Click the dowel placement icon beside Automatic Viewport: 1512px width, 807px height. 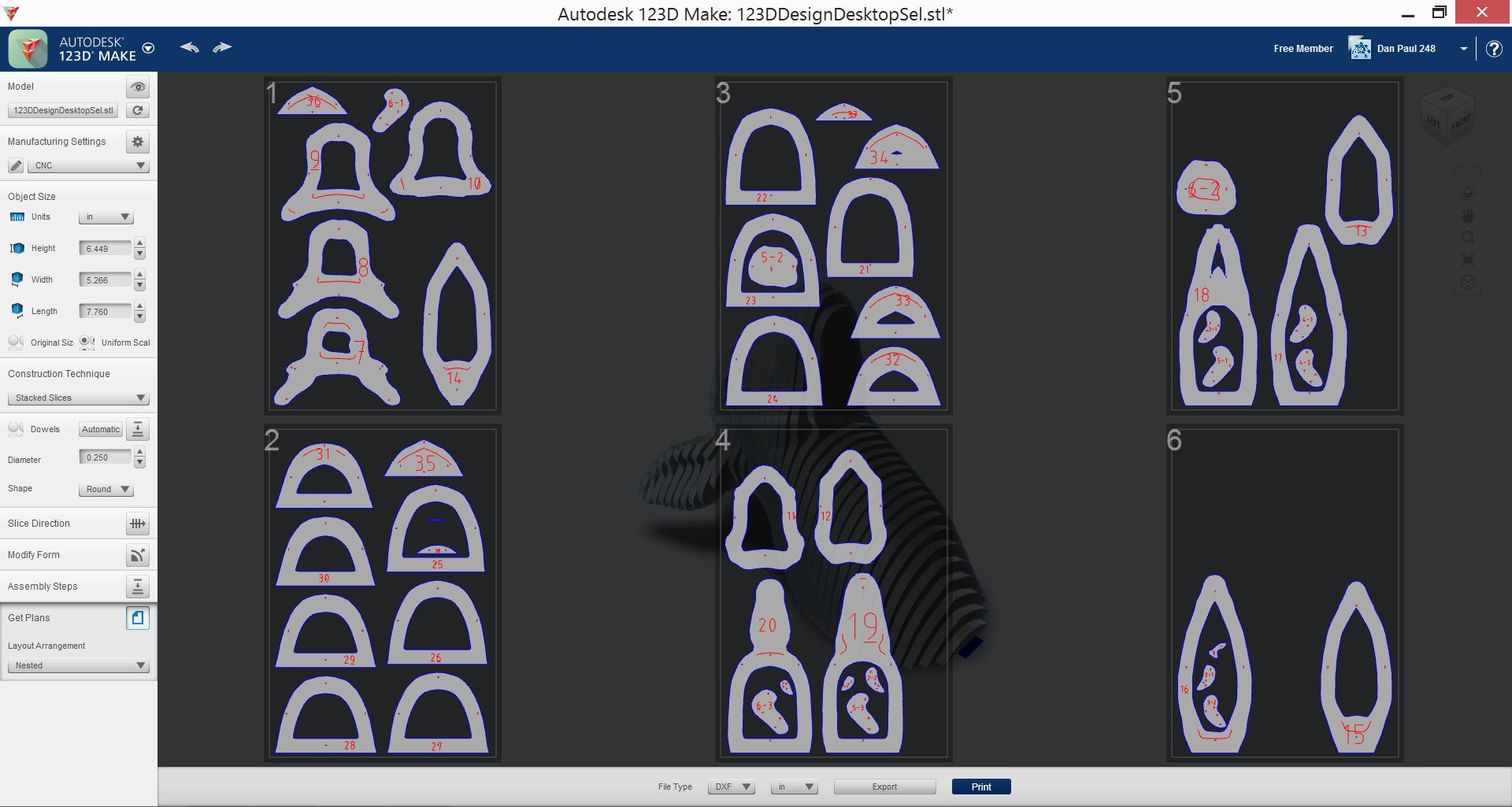(x=138, y=429)
